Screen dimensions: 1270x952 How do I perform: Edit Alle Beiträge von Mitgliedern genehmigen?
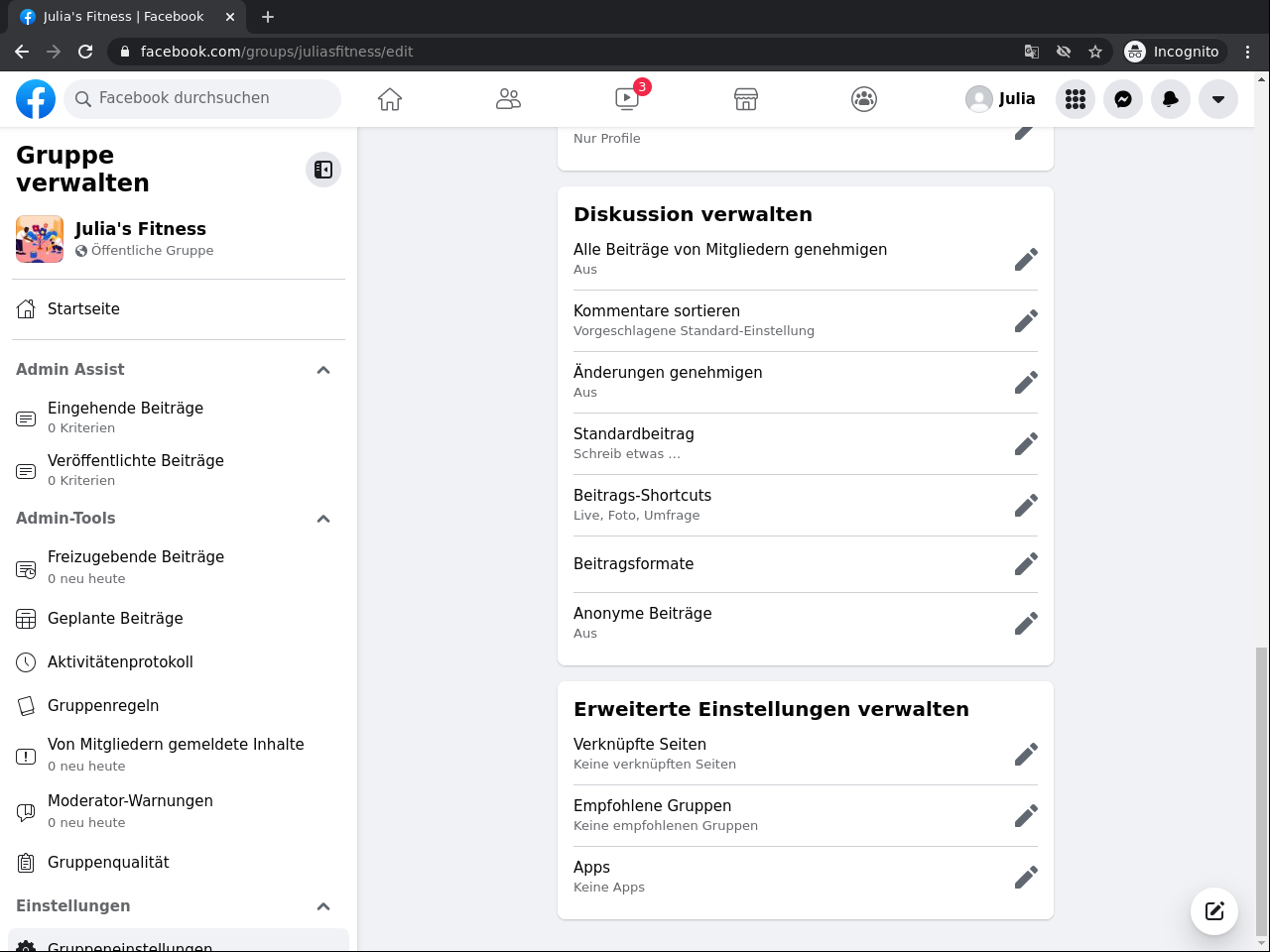(x=1026, y=260)
